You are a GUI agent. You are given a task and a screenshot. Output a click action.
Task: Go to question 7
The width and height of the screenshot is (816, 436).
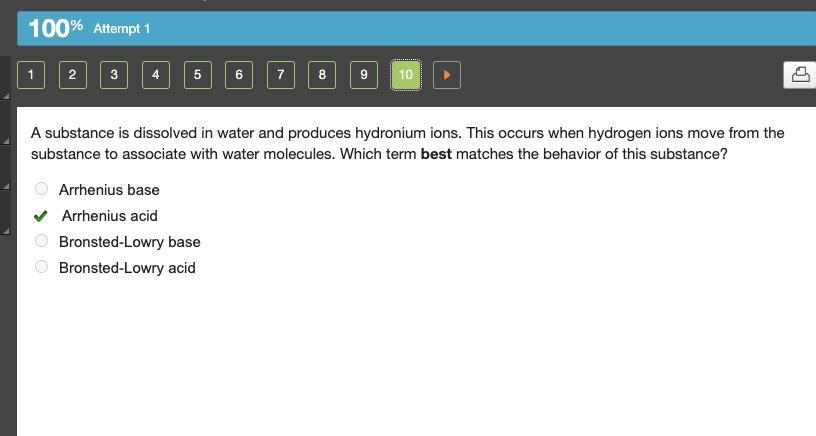(x=280, y=75)
